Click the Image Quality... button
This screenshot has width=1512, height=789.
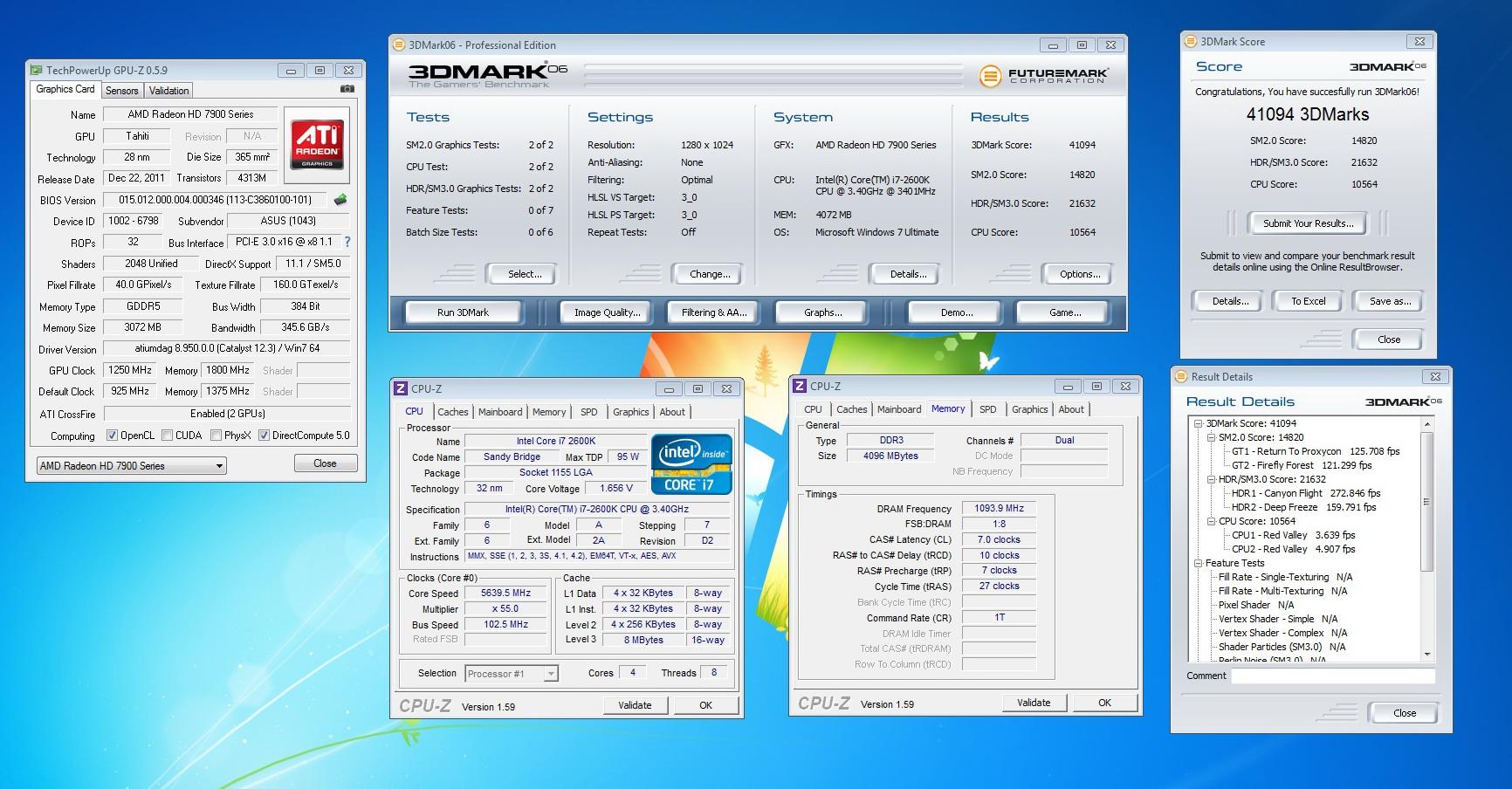(x=607, y=312)
